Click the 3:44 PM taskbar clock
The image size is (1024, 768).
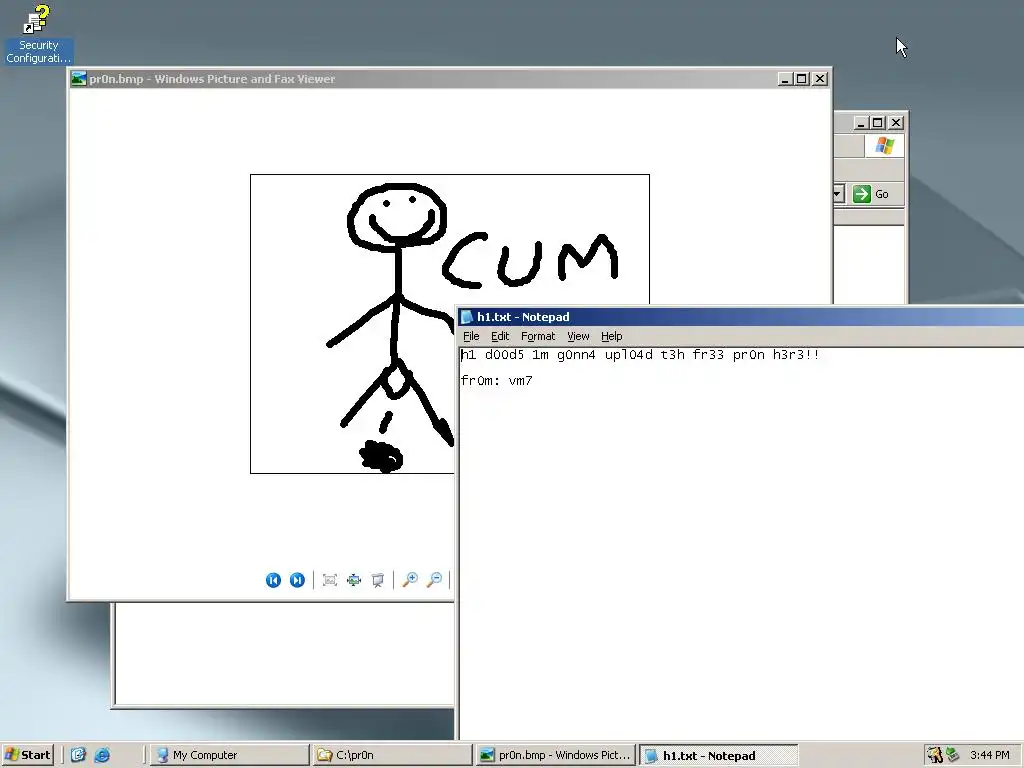coord(989,755)
